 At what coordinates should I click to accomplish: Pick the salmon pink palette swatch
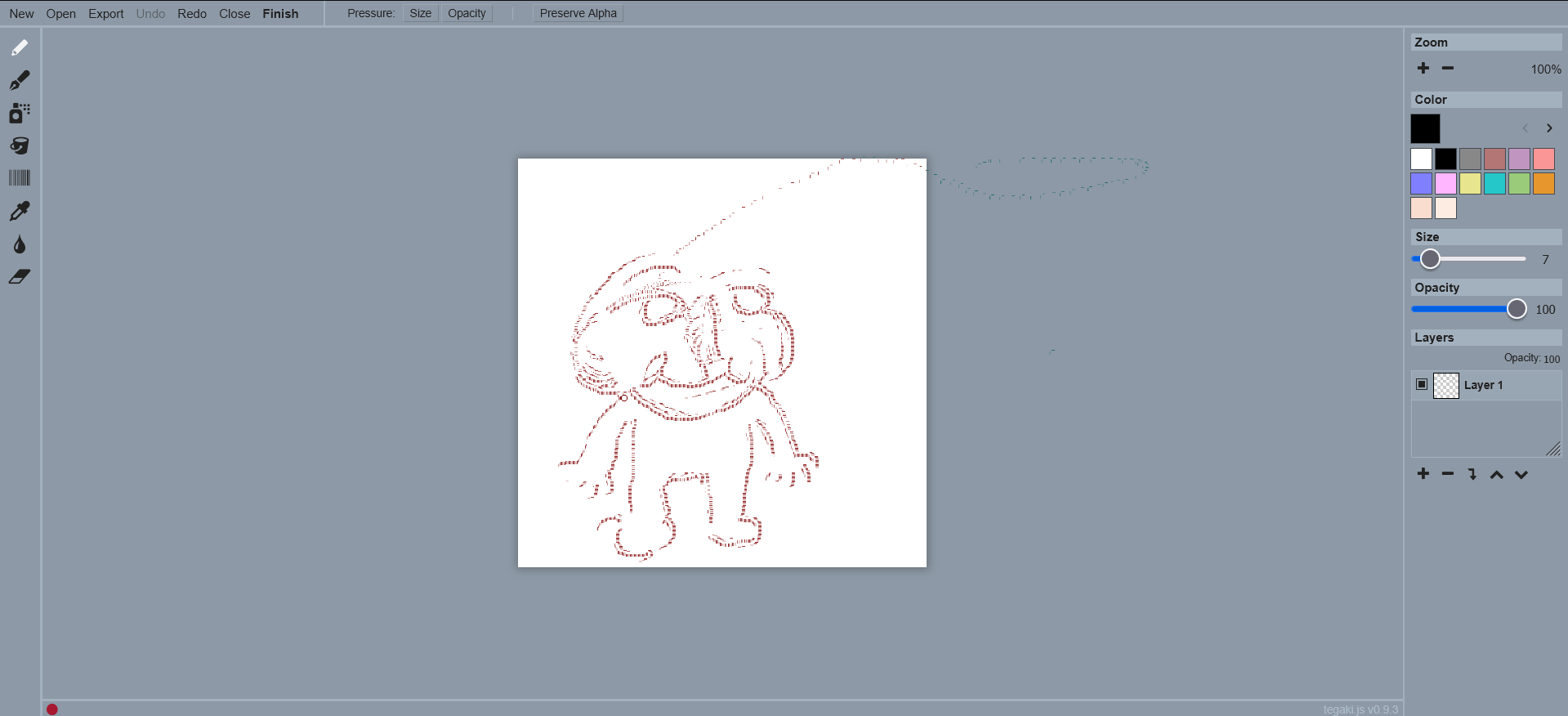[1544, 159]
